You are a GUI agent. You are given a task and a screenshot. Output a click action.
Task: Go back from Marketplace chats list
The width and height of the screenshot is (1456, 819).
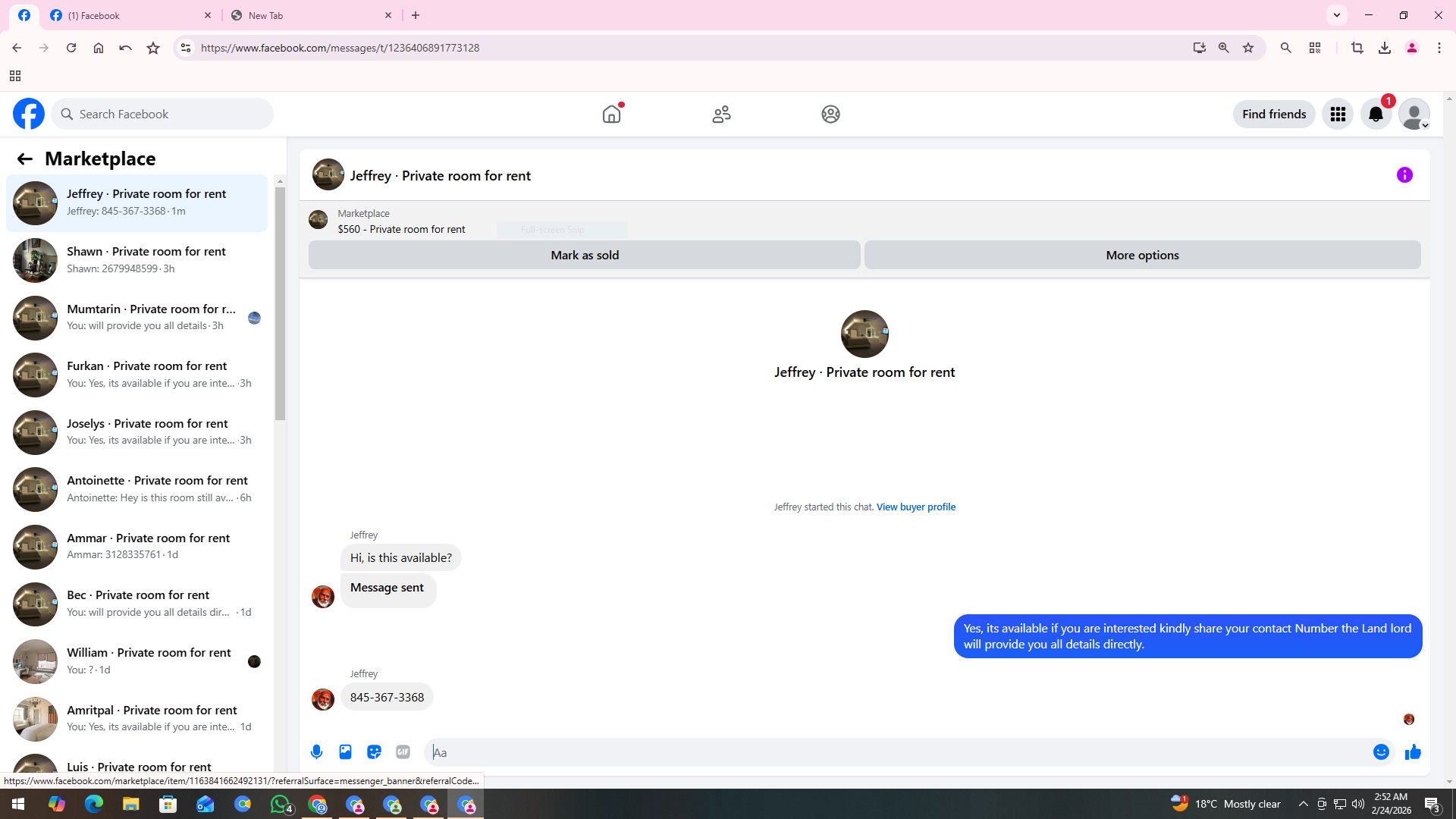[x=24, y=158]
